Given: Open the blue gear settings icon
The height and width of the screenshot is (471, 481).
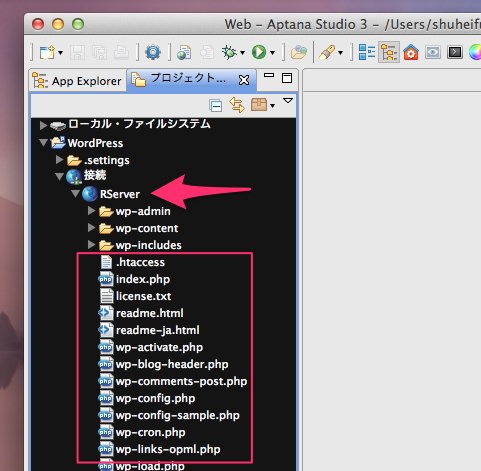Looking at the screenshot, I should point(153,52).
